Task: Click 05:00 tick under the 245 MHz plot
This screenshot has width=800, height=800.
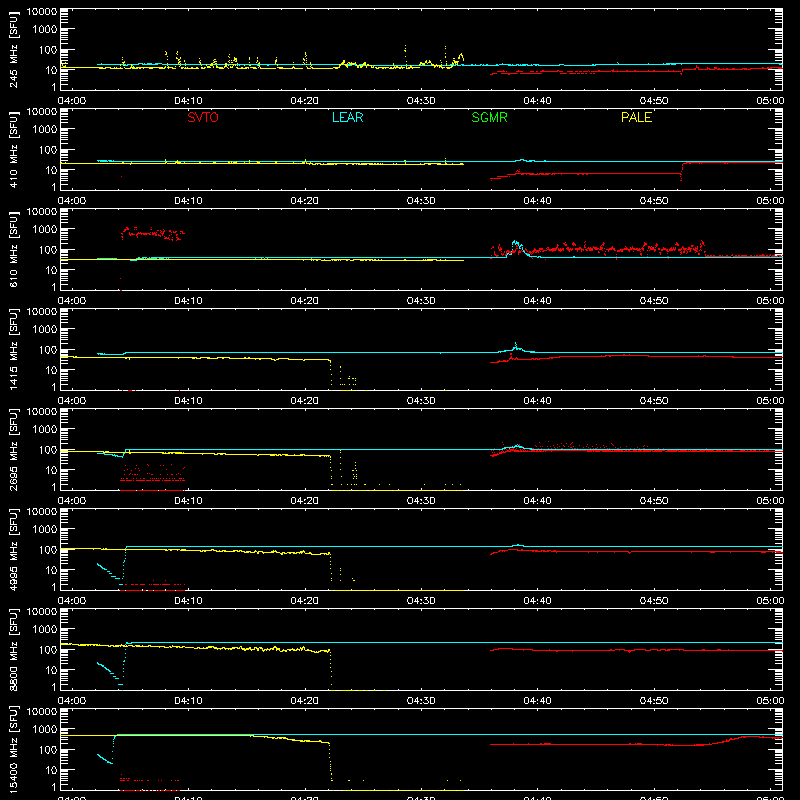Action: tap(770, 101)
